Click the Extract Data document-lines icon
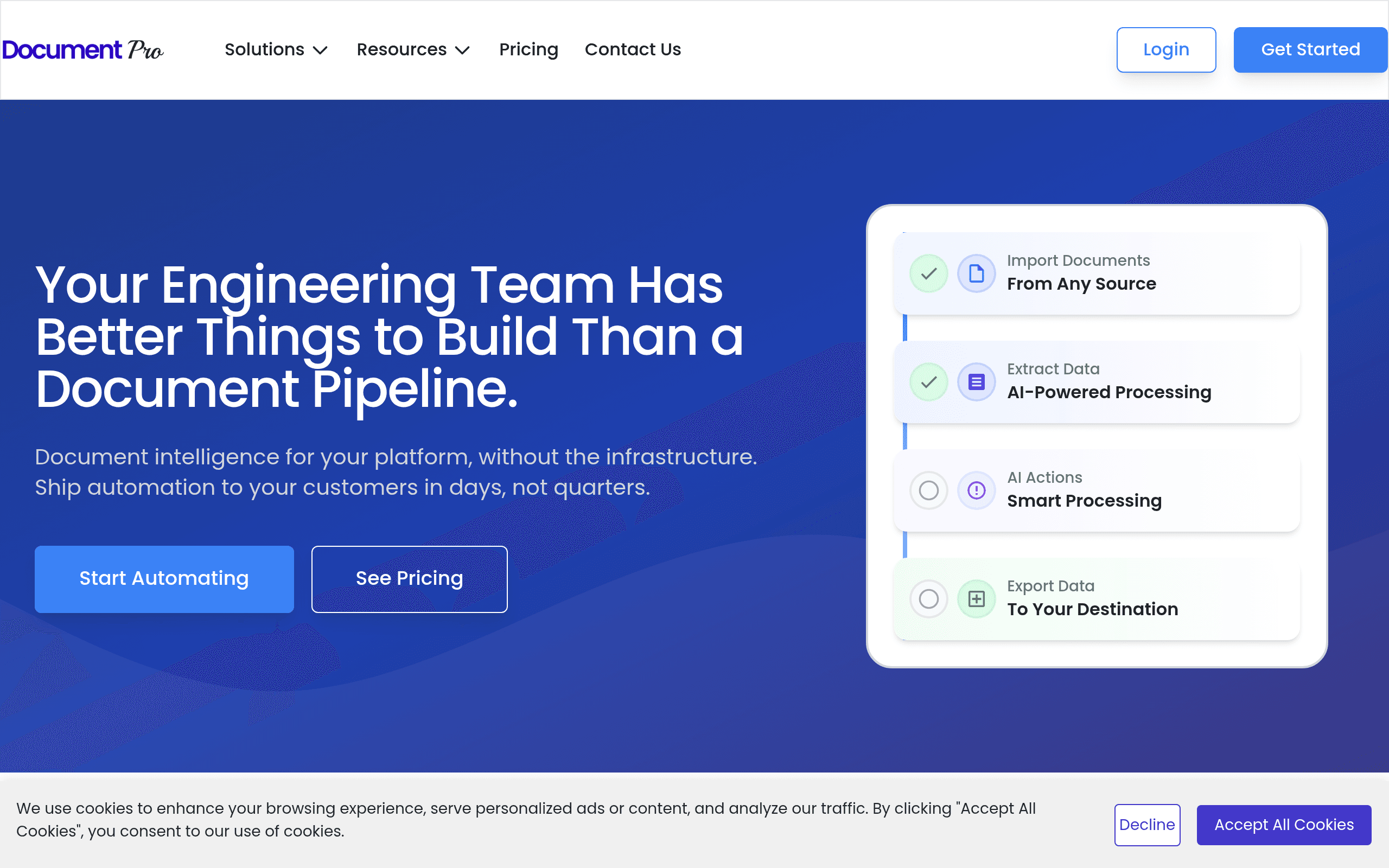Screen dimensions: 1389x868 tap(976, 382)
